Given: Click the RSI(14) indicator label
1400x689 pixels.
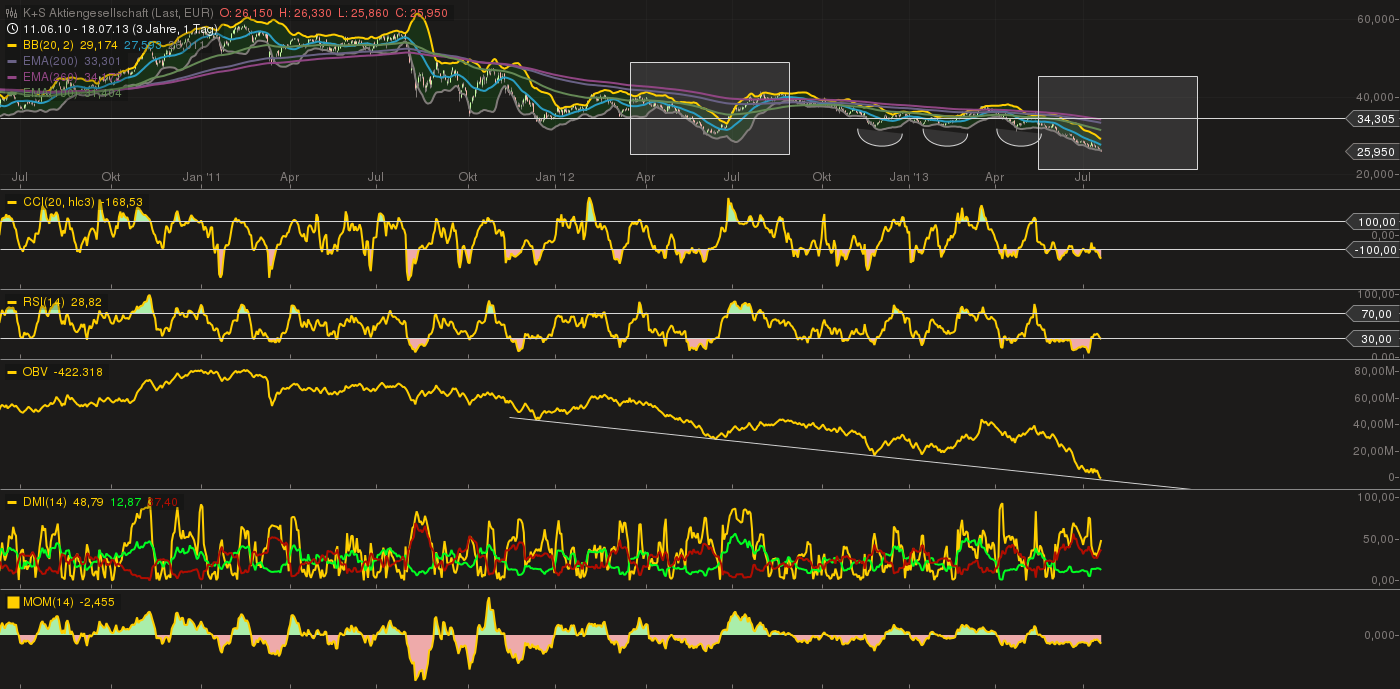Looking at the screenshot, I should coord(45,301).
